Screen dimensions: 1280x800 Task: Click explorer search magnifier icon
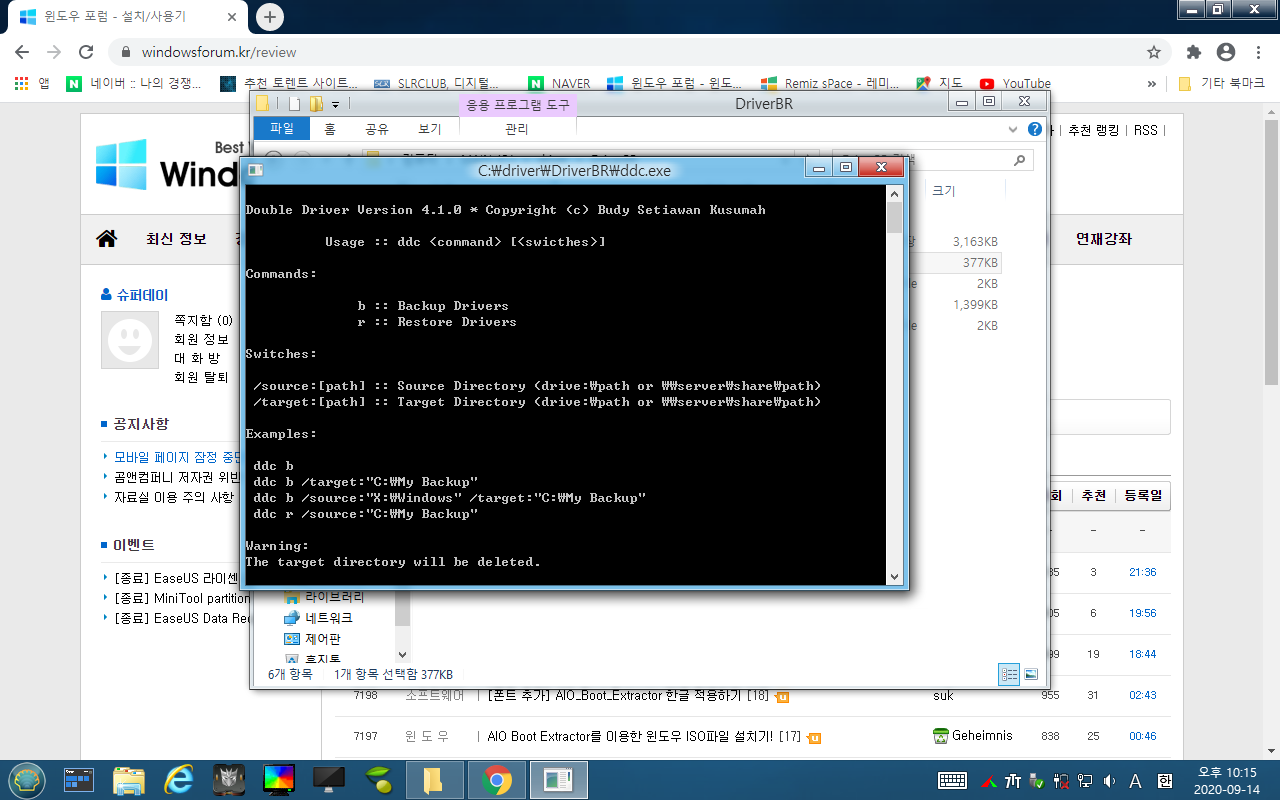(1020, 159)
